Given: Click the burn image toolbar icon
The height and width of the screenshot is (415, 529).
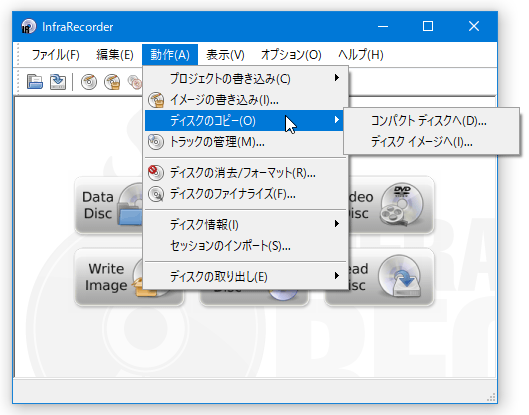Looking at the screenshot, I should pyautogui.click(x=112, y=82).
